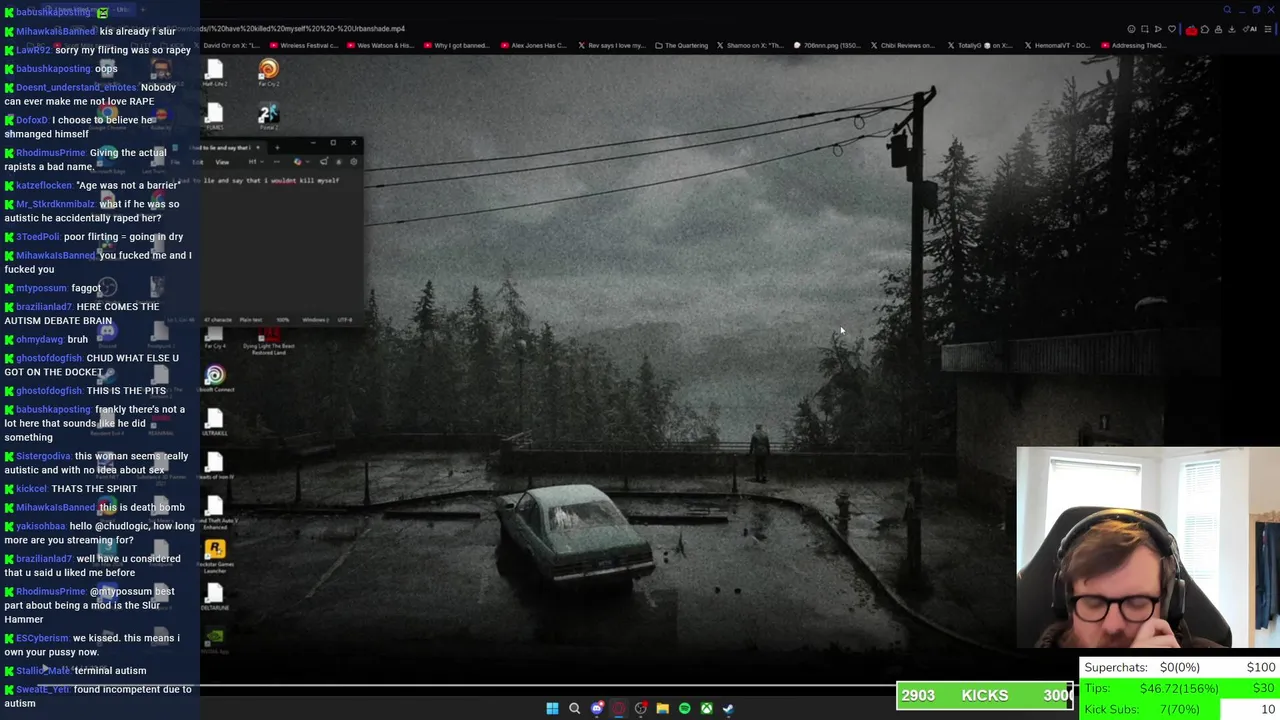Open the Steam taskbar icon
The height and width of the screenshot is (720, 1280).
click(x=728, y=708)
